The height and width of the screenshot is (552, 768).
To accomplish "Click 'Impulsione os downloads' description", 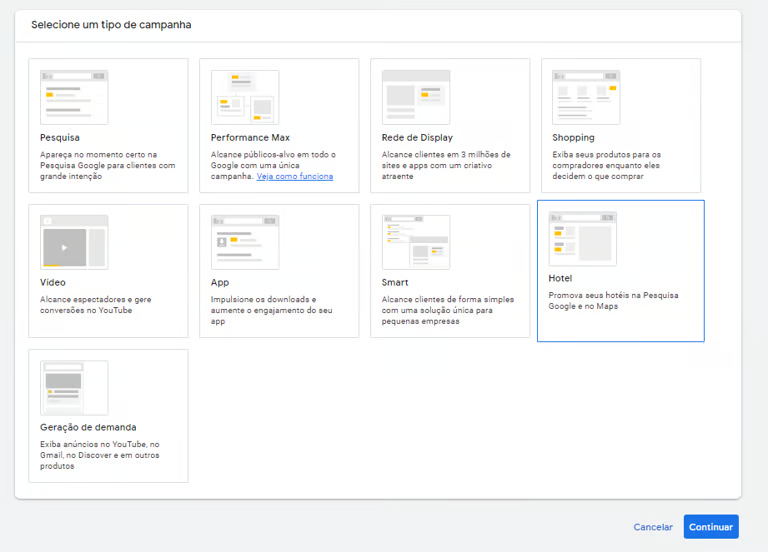I will coord(272,310).
